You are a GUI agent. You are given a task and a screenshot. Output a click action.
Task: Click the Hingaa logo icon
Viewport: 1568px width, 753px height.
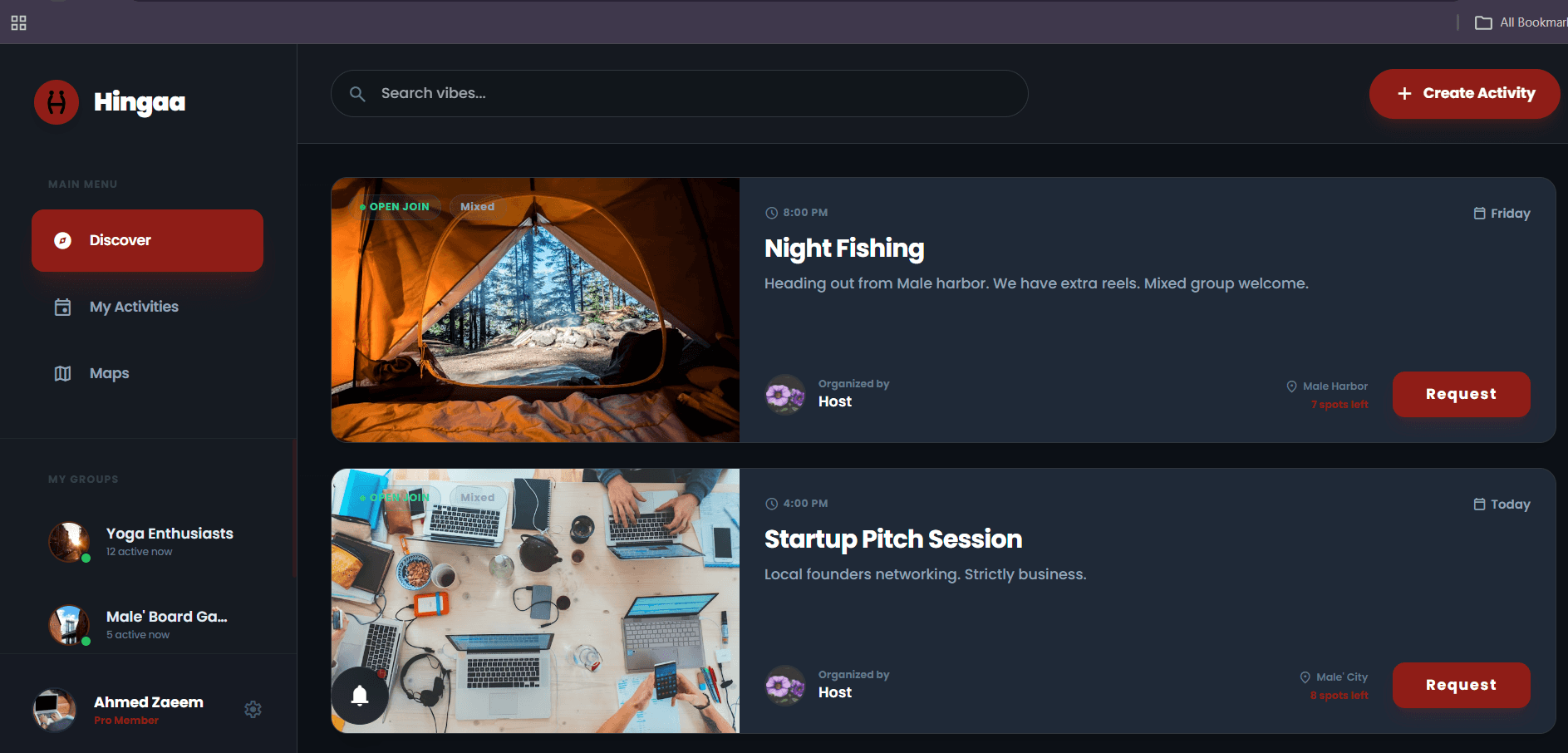[57, 102]
